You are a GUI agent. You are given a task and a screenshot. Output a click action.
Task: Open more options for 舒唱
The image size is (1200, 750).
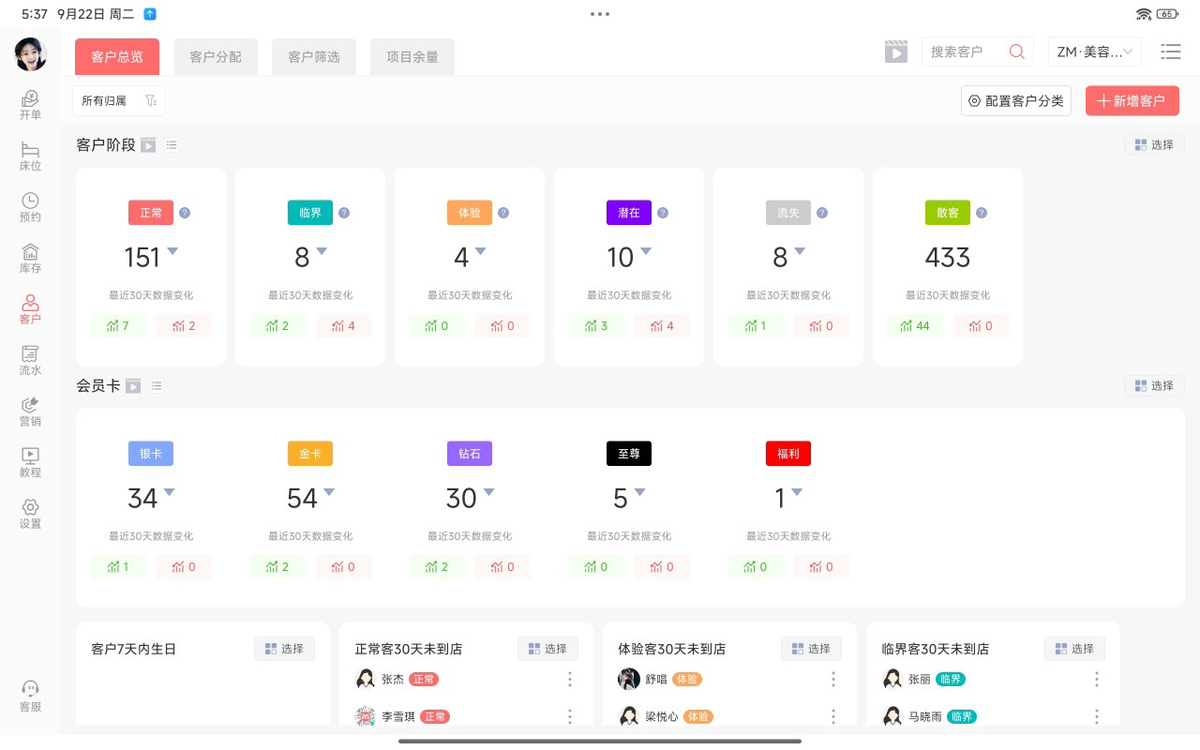point(833,680)
